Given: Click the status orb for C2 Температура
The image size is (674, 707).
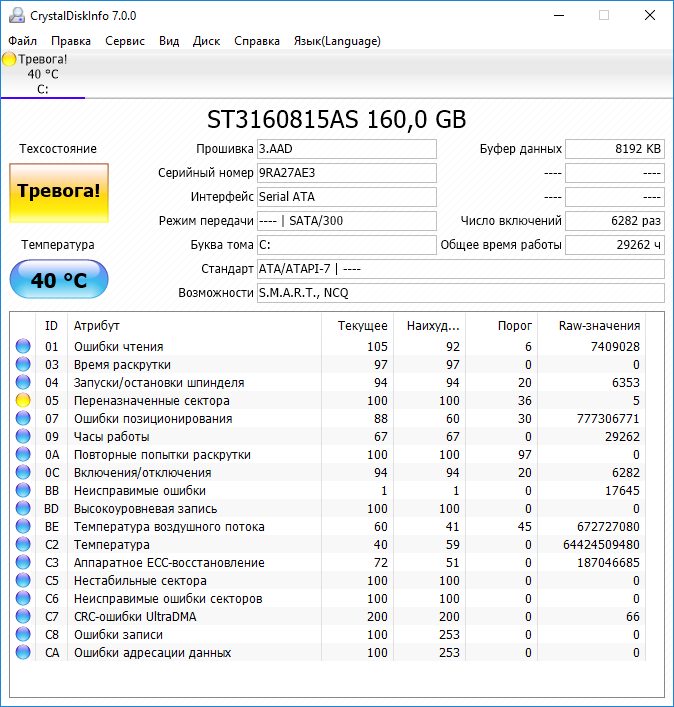Looking at the screenshot, I should 23,544.
